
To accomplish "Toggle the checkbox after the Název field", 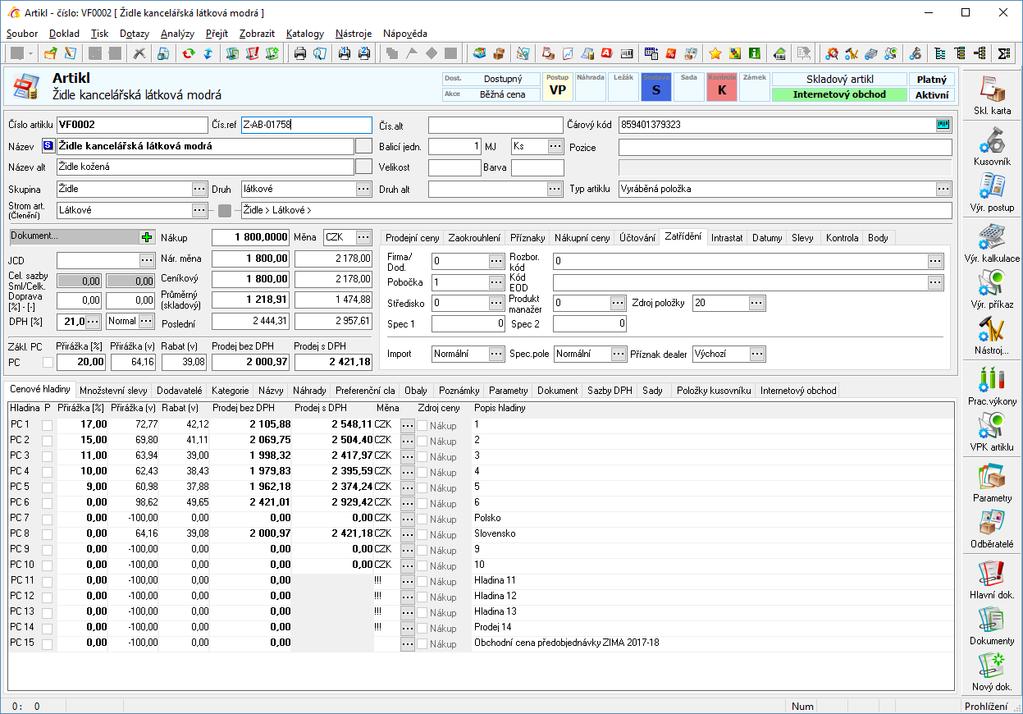I will 363,146.
